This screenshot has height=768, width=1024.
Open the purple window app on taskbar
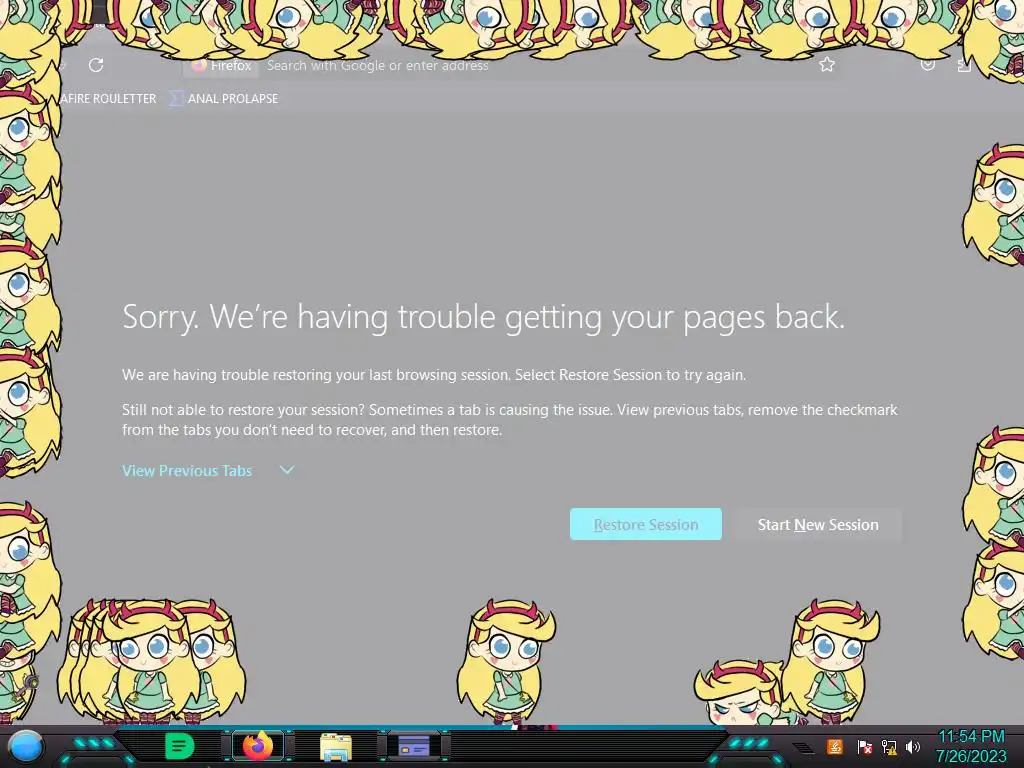tap(413, 746)
